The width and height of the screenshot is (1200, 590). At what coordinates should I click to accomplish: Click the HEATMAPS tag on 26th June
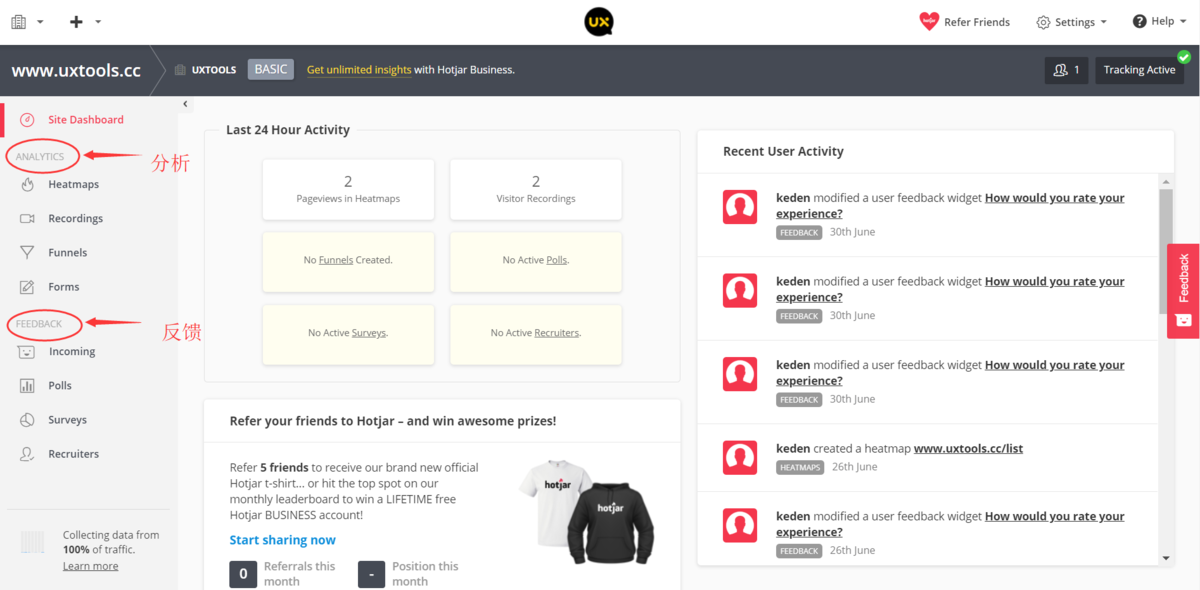(799, 467)
